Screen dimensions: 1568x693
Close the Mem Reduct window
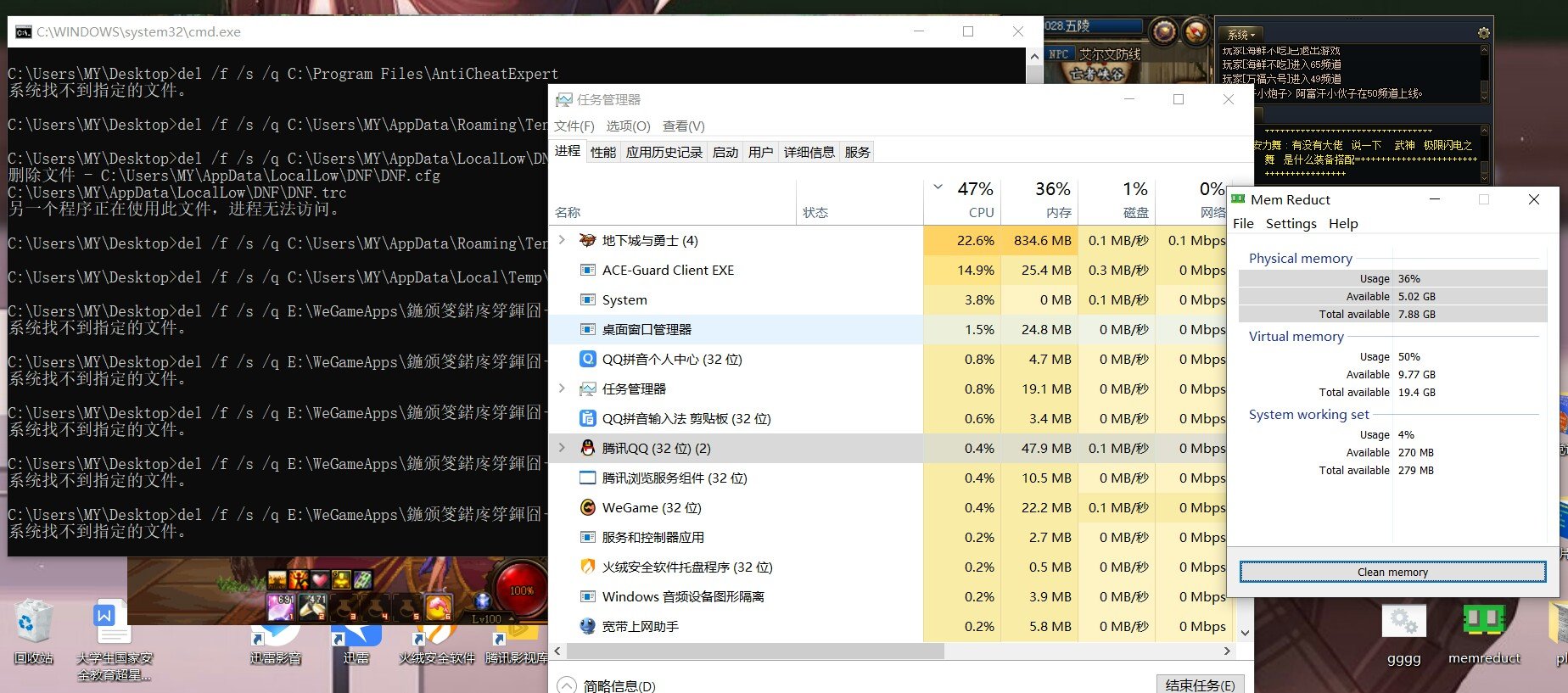click(1533, 199)
